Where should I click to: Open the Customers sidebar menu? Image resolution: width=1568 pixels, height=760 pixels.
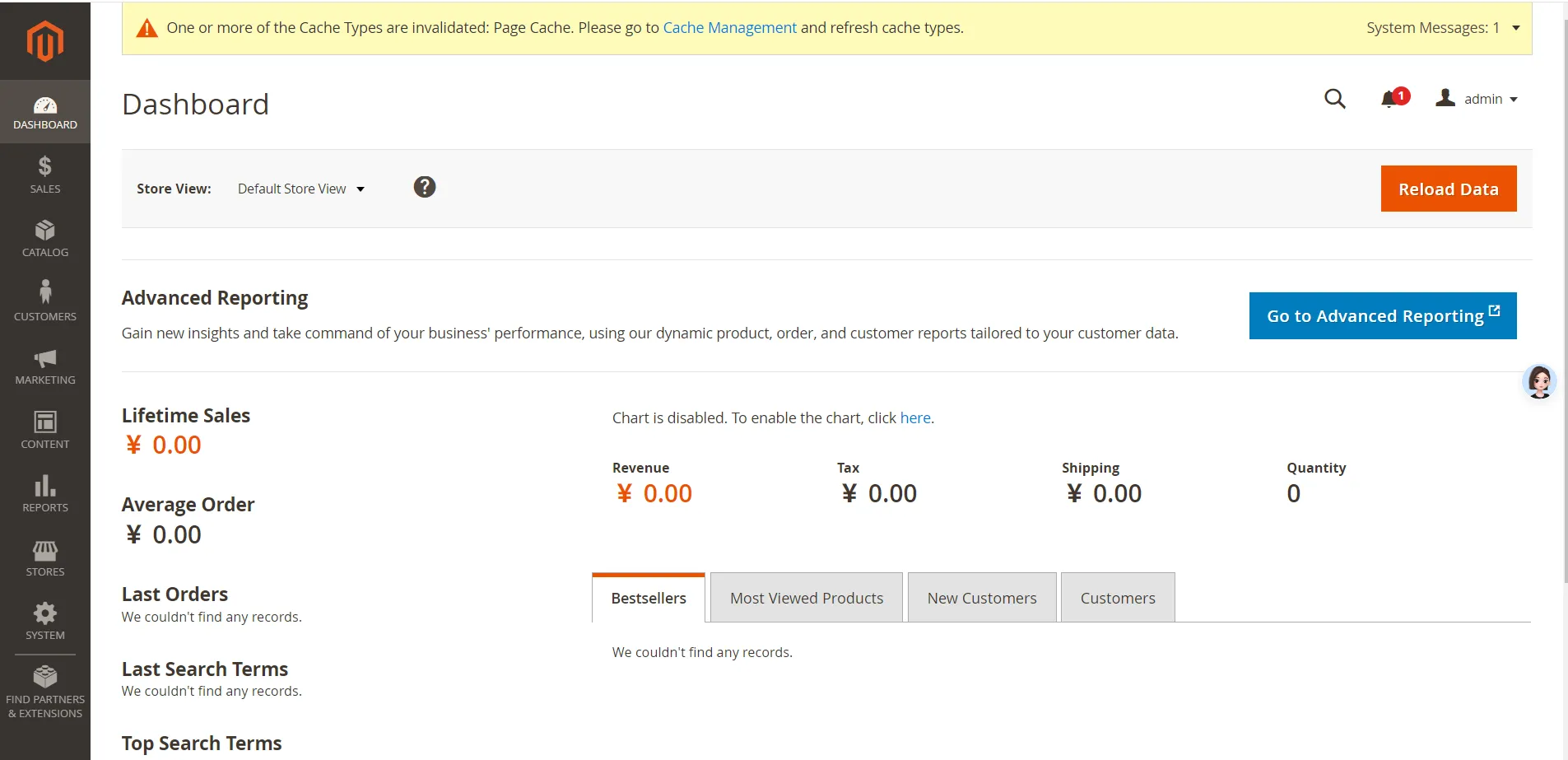coord(45,302)
